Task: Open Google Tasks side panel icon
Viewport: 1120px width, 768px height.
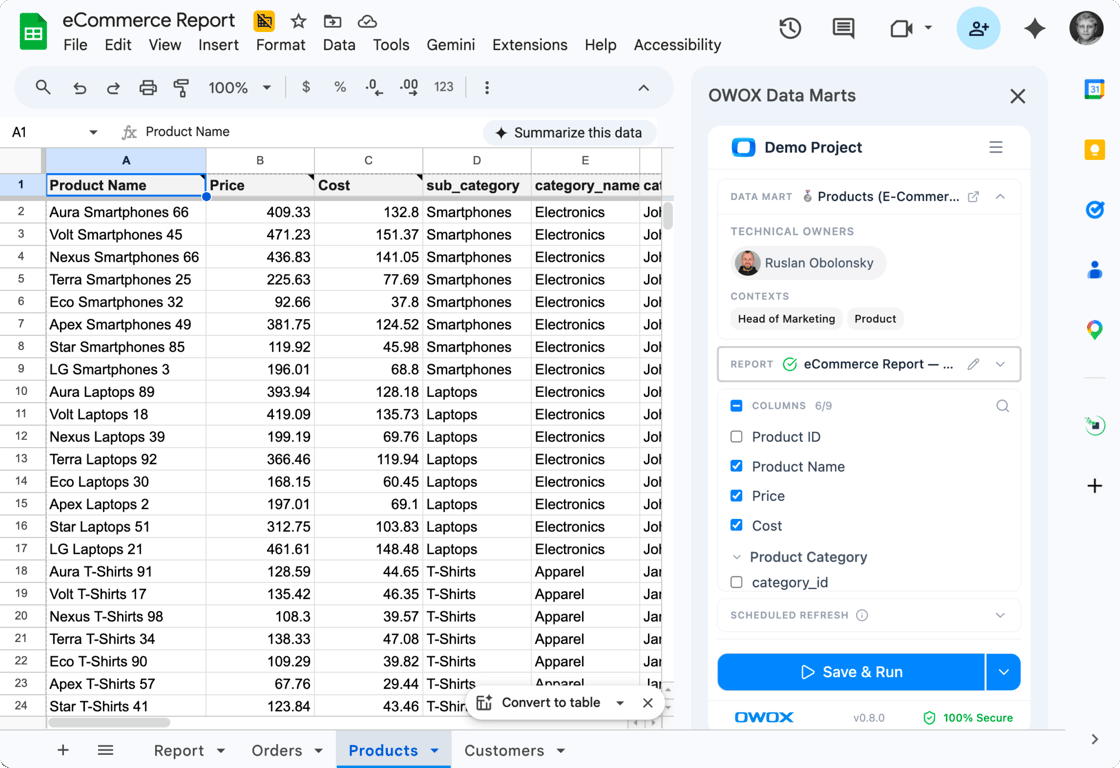Action: (x=1094, y=209)
